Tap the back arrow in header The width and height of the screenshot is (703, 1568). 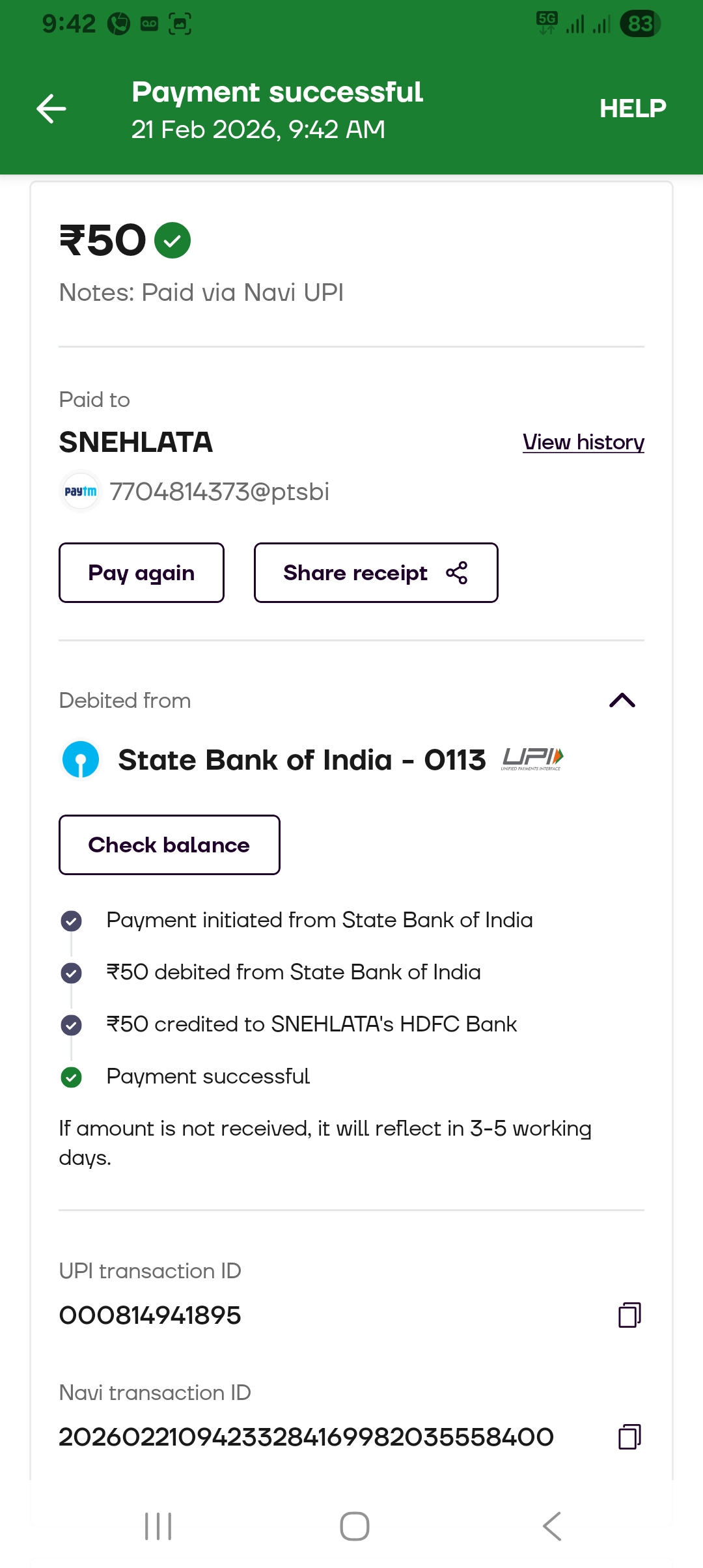click(x=51, y=108)
